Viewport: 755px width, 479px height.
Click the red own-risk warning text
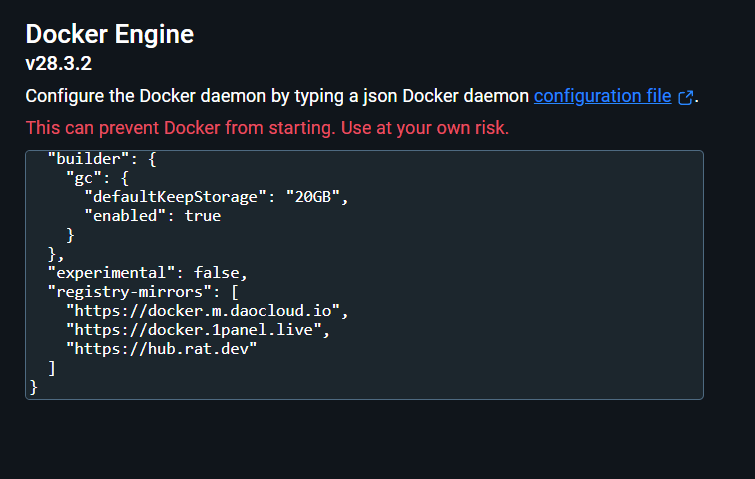tap(267, 128)
